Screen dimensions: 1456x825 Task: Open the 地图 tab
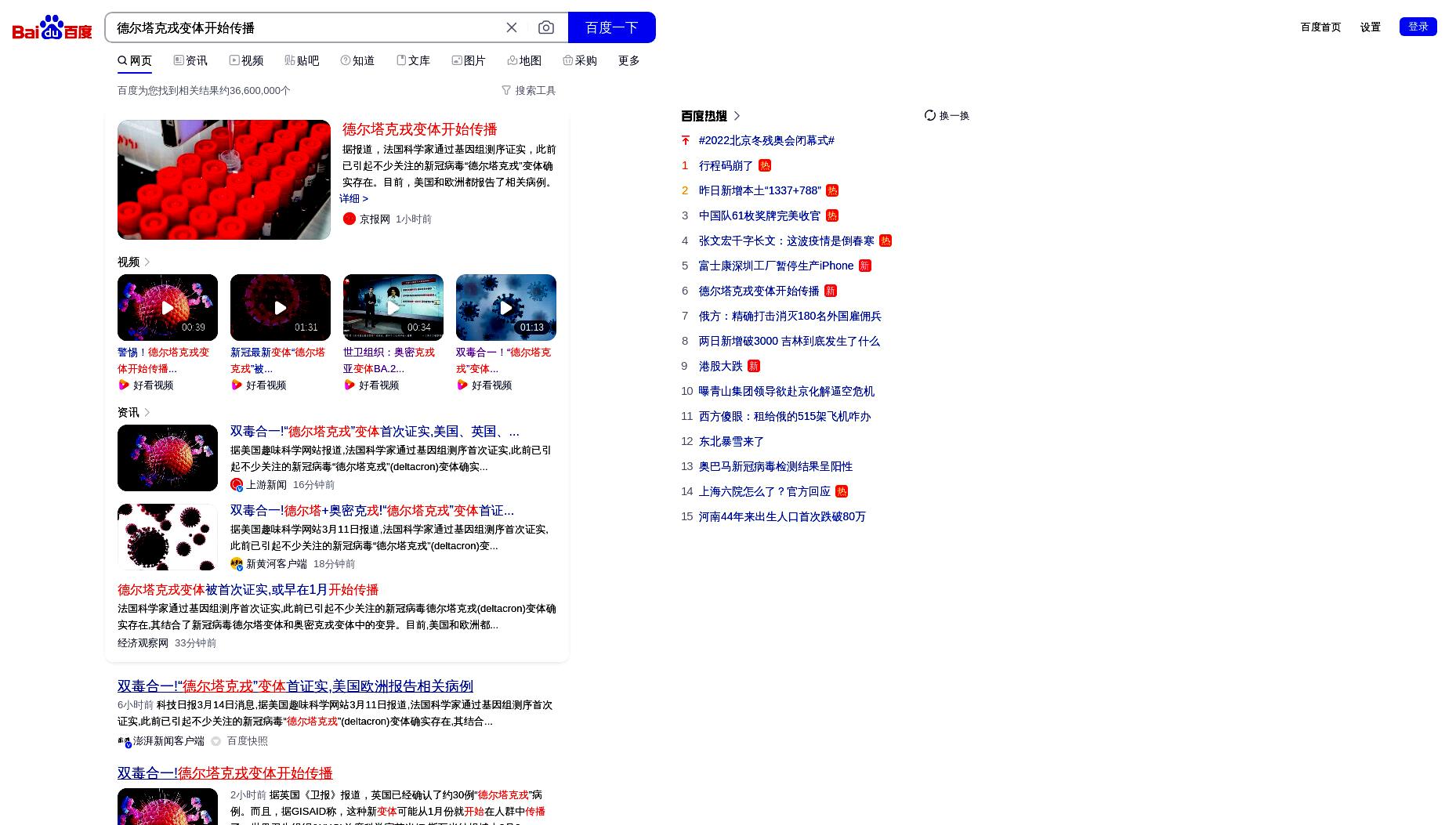pyautogui.click(x=524, y=60)
